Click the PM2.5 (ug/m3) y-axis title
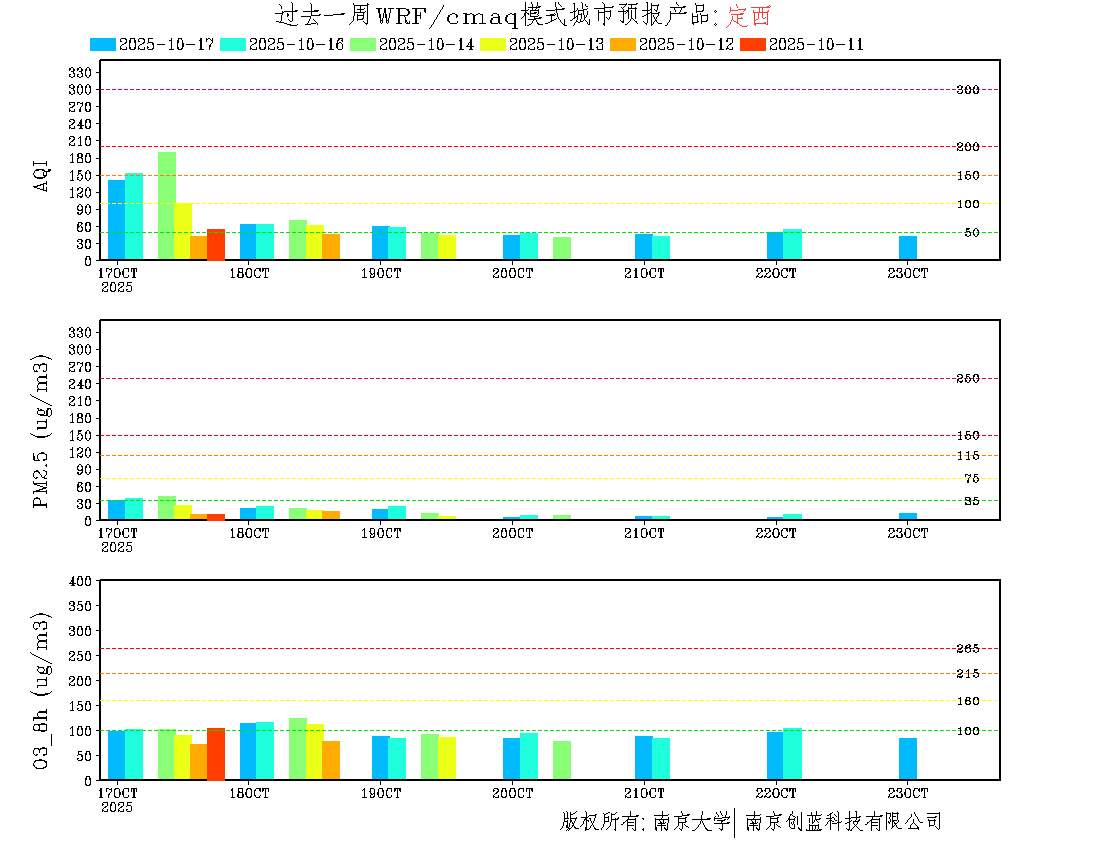 [x=42, y=431]
